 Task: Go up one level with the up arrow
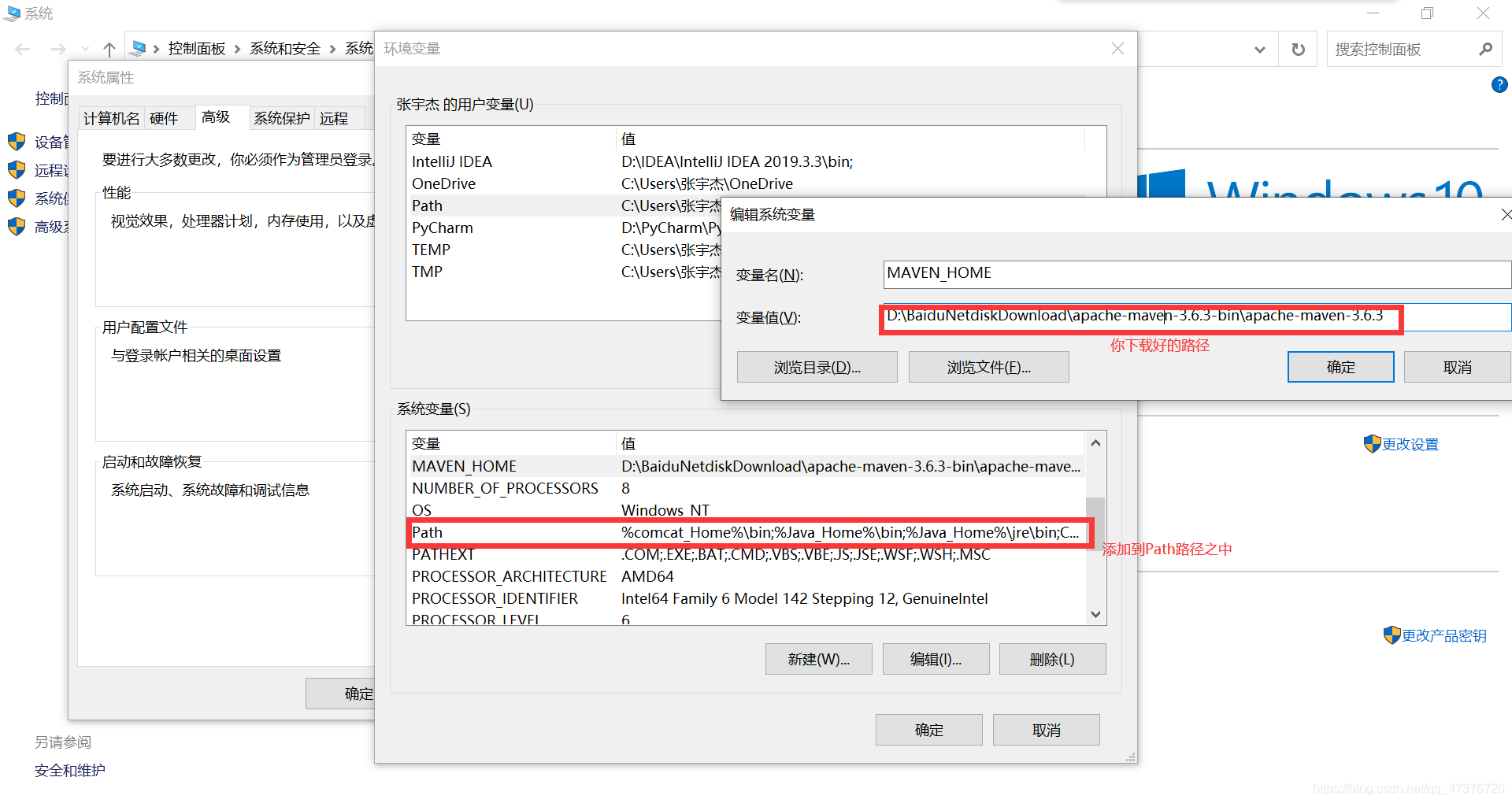[x=109, y=49]
